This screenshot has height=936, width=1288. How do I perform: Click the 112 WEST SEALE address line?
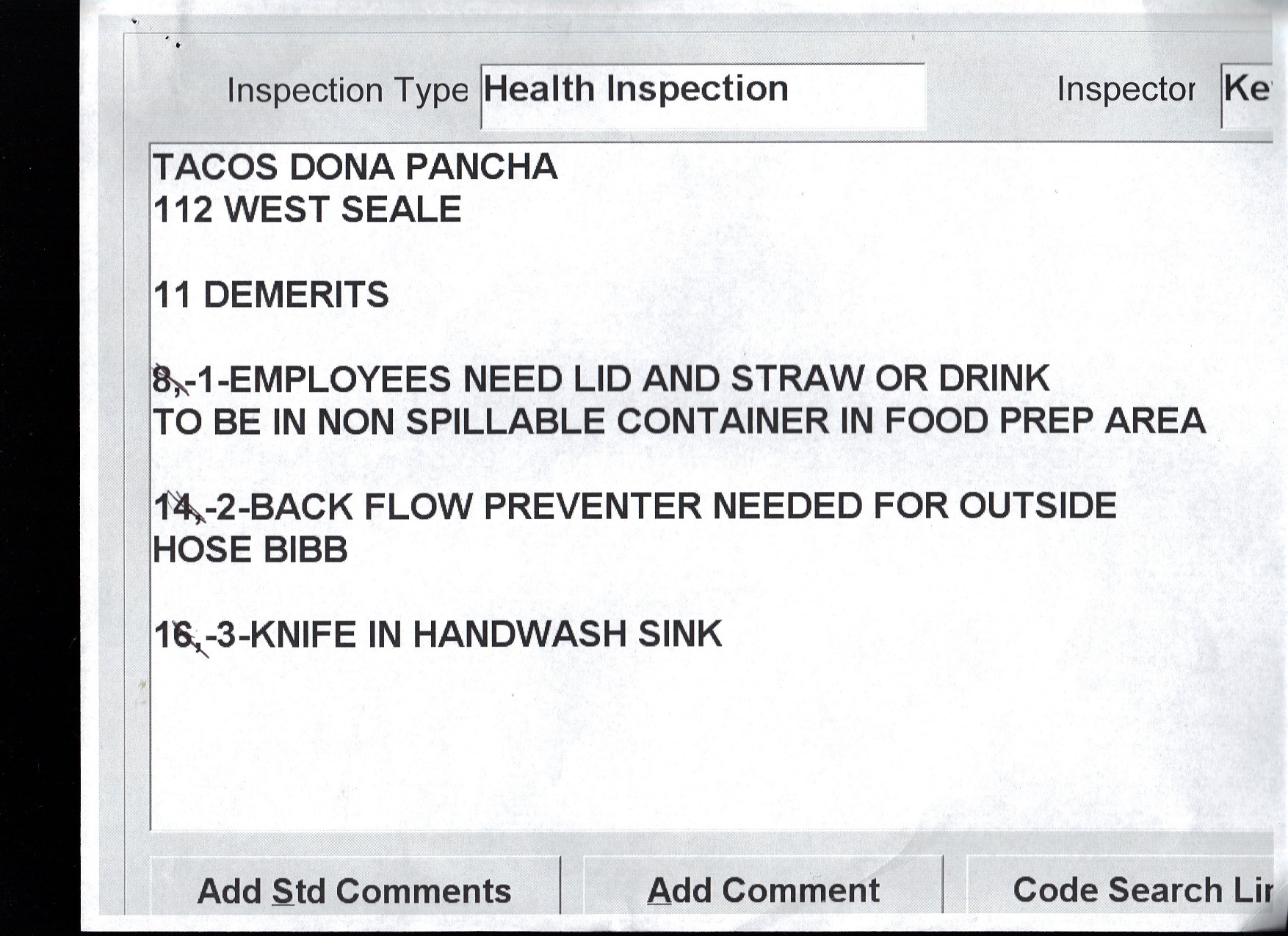pyautogui.click(x=307, y=210)
